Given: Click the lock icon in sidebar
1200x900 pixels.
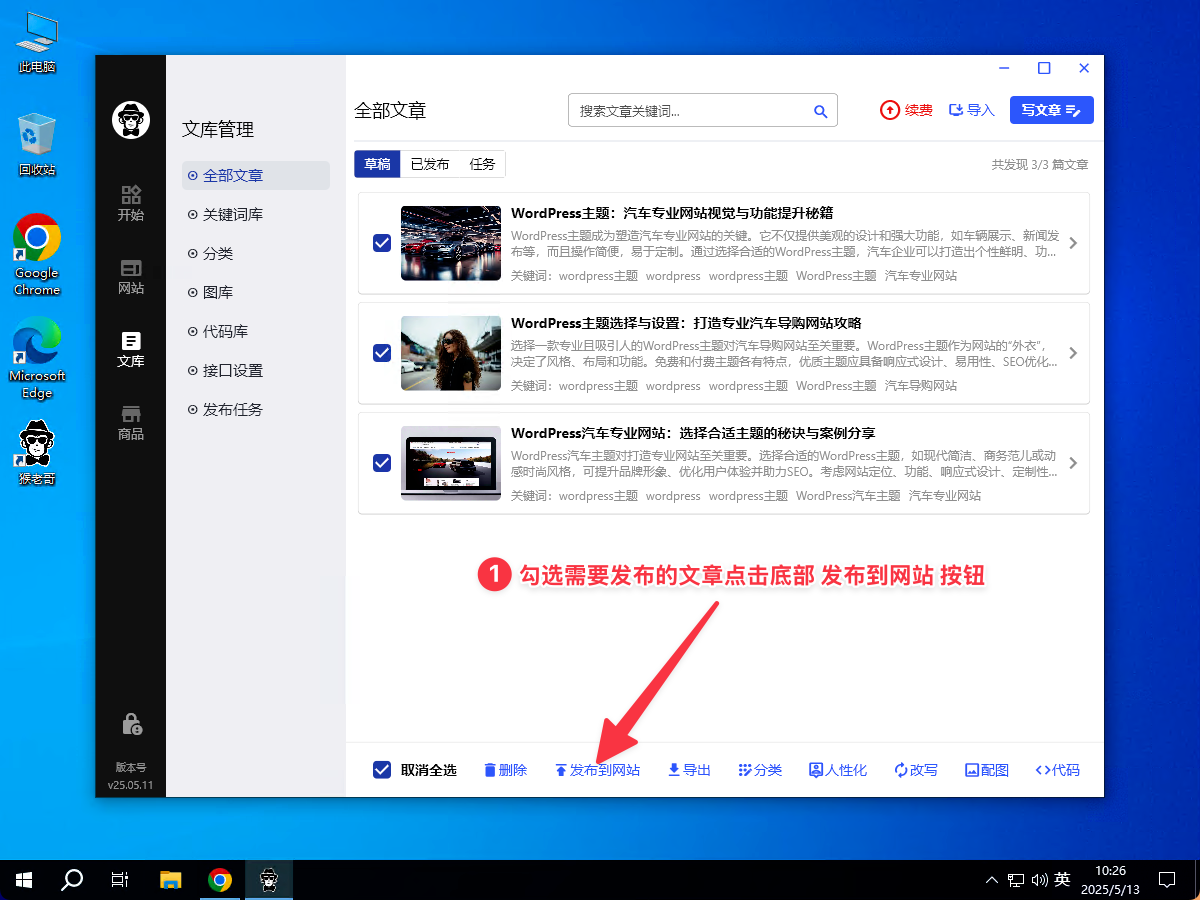Looking at the screenshot, I should [x=131, y=723].
